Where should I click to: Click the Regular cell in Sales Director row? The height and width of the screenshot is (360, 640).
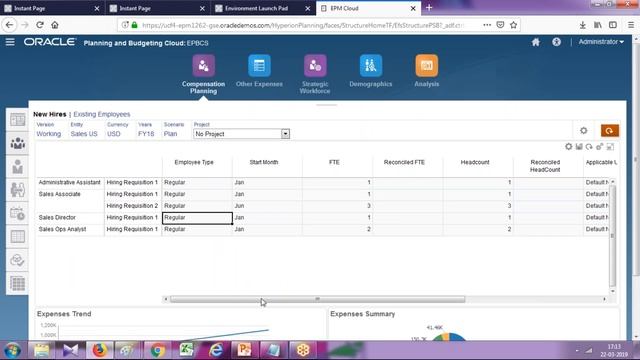tap(198, 218)
